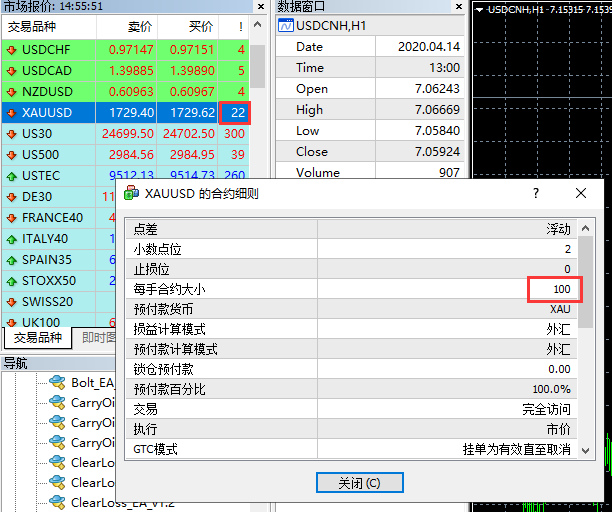Image resolution: width=612 pixels, height=512 pixels.
Task: Select the NZDUSD symbol row
Action: (125, 92)
